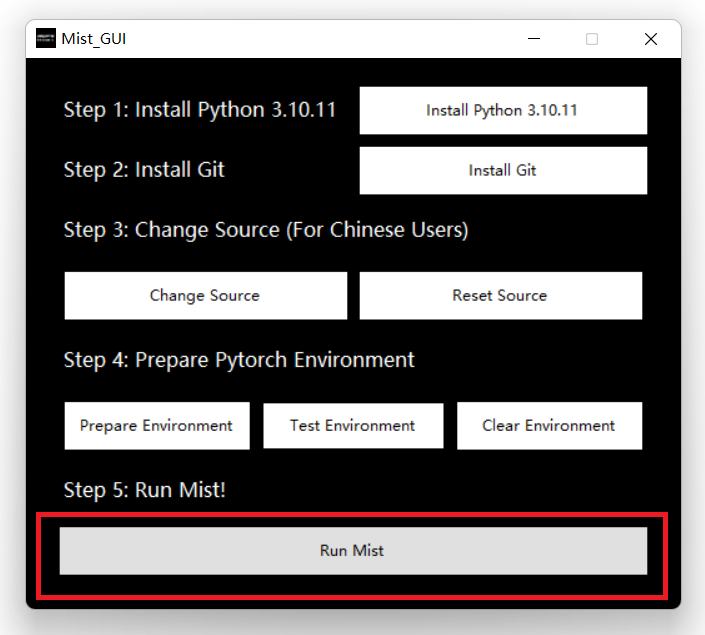
Task: Click the Mist_GUI app icon in title bar
Action: 46,38
